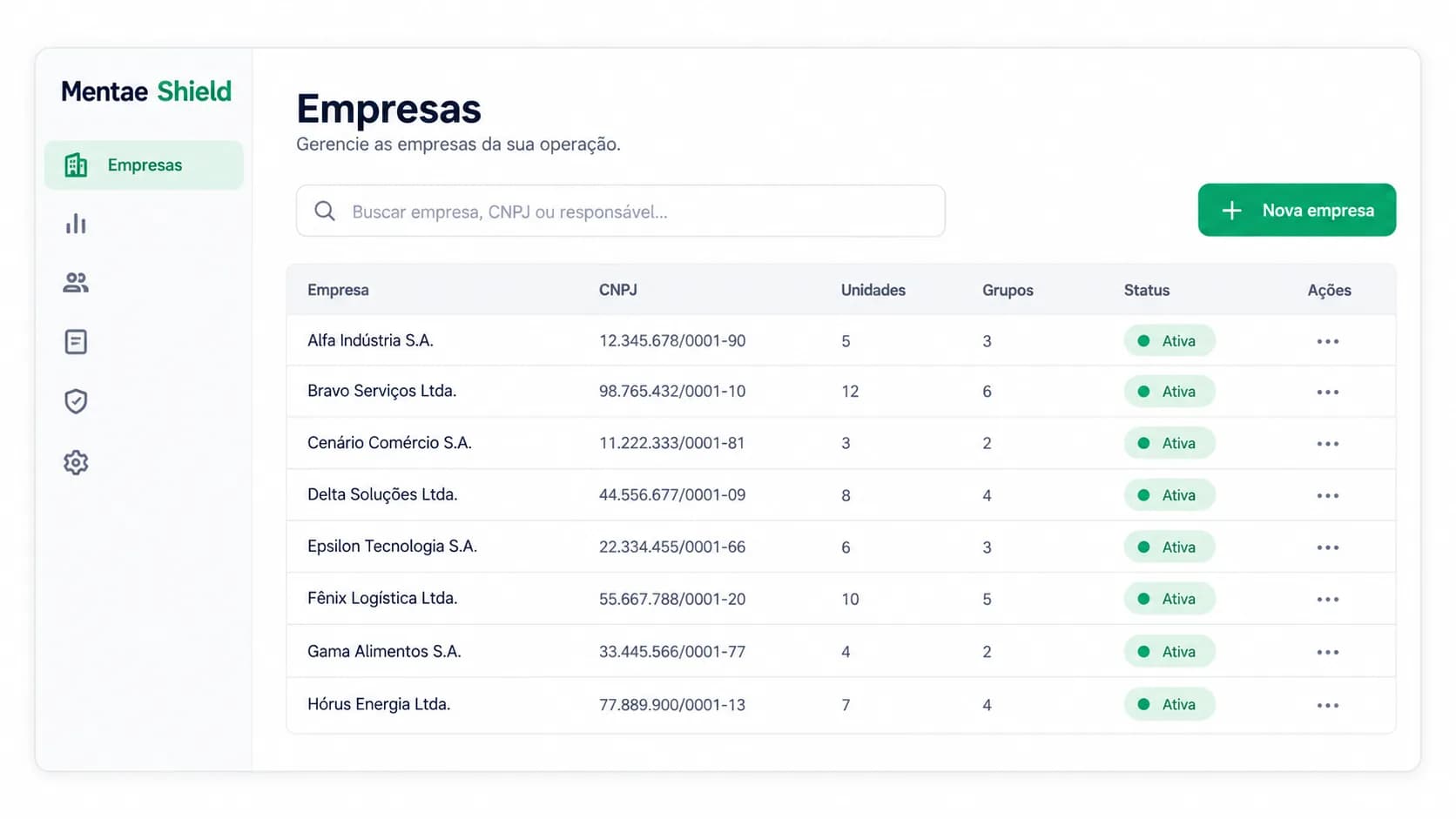This screenshot has width=1456, height=819.
Task: Click Ativa status badge for Delta Soluções
Action: pyautogui.click(x=1170, y=495)
